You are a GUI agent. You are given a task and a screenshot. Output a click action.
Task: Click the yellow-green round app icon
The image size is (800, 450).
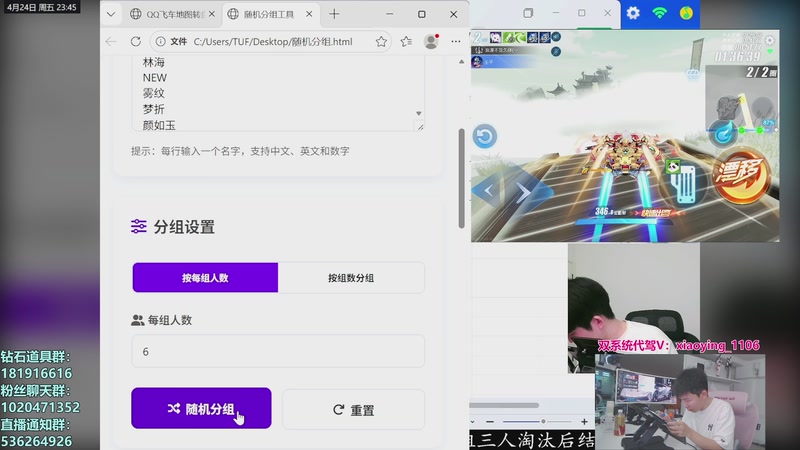tap(686, 13)
